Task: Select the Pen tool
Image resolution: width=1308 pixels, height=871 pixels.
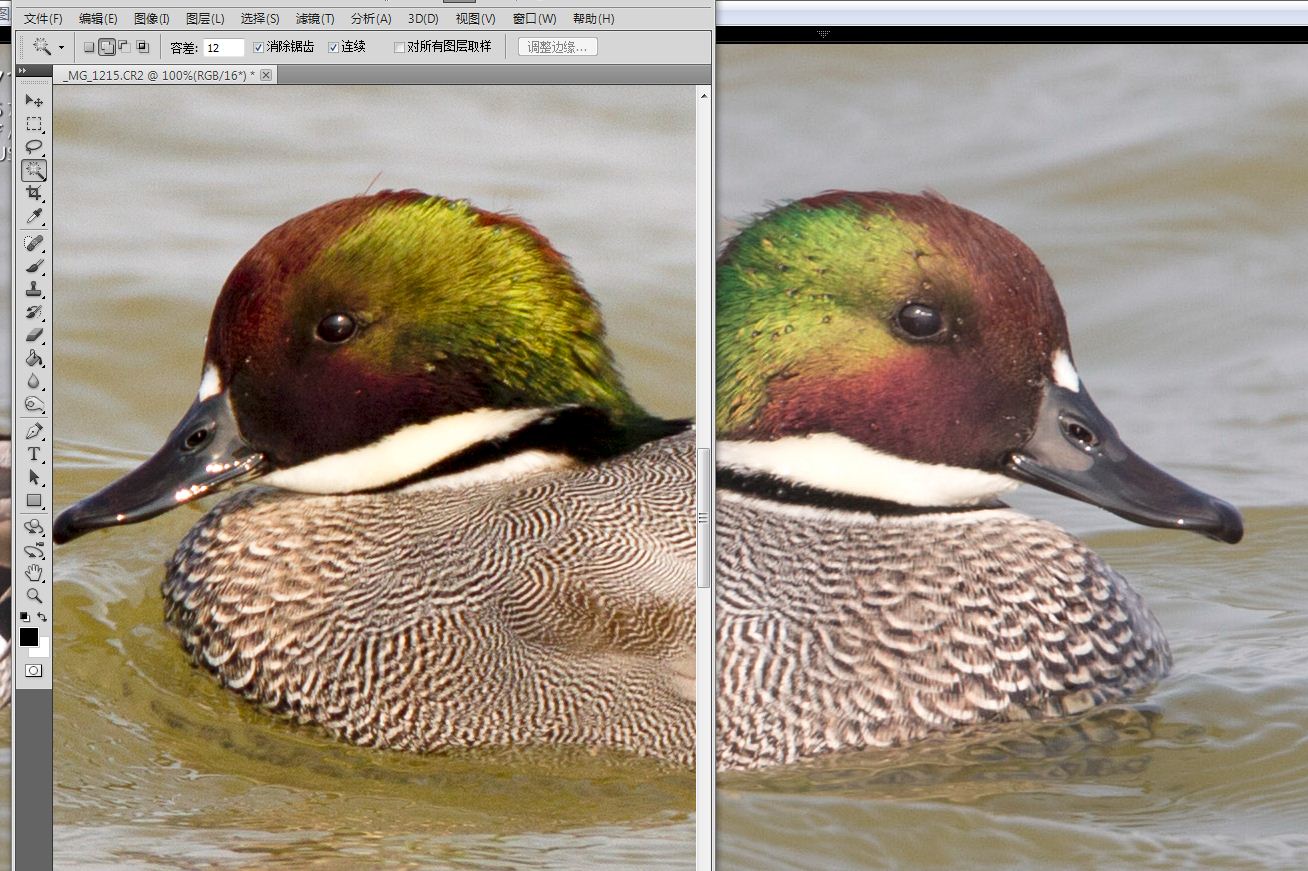Action: click(x=34, y=431)
